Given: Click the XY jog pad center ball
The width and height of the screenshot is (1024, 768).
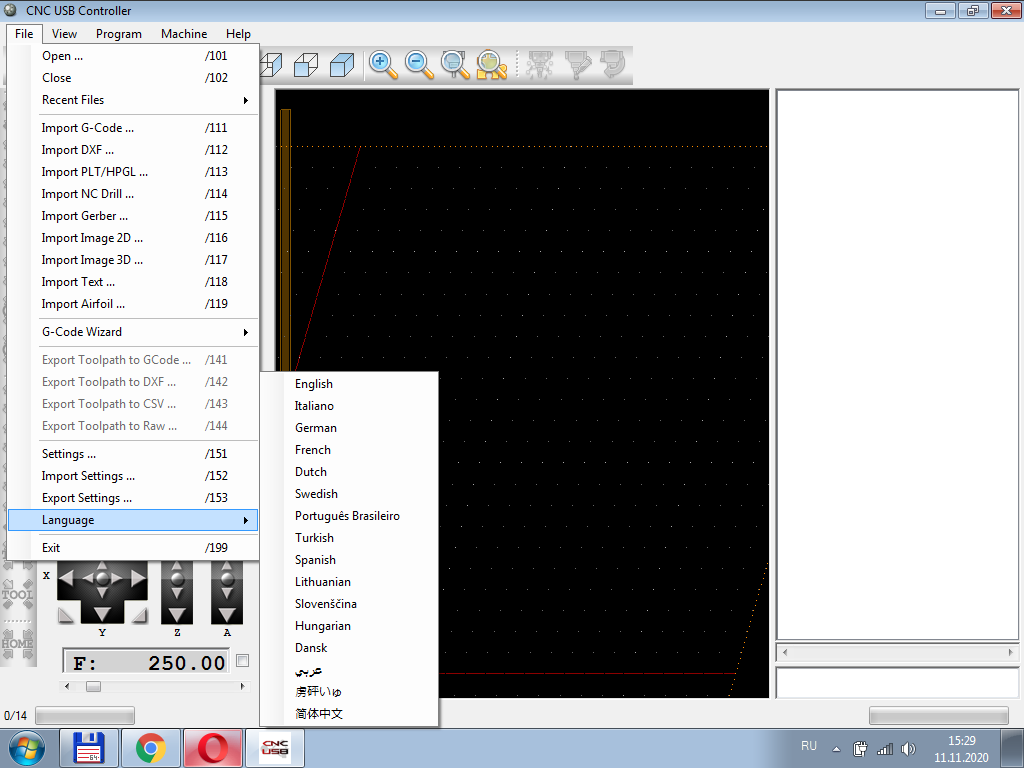Looking at the screenshot, I should [x=102, y=578].
